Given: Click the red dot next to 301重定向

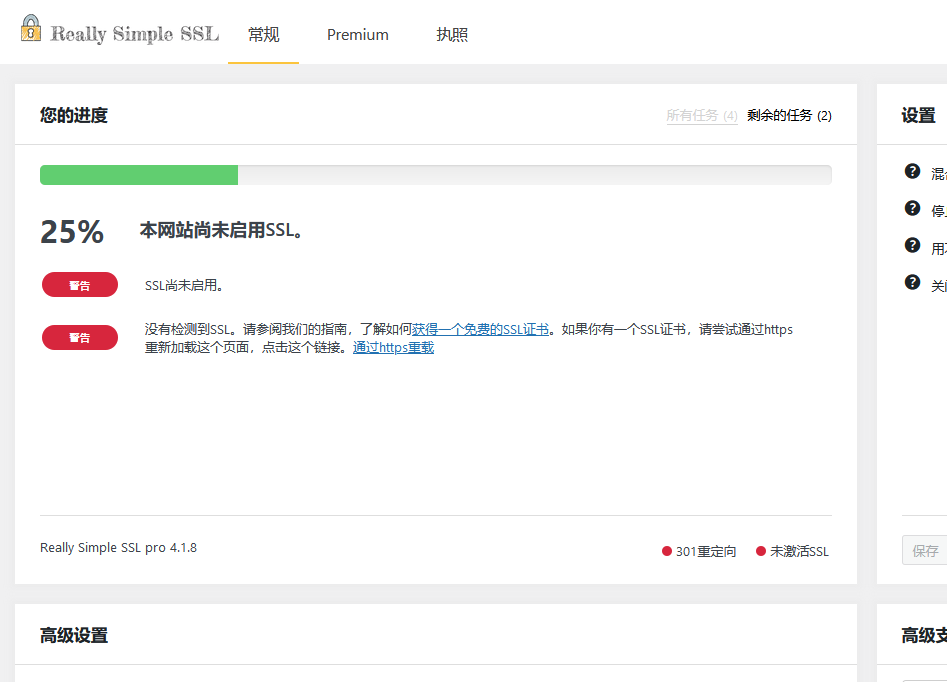Looking at the screenshot, I should point(667,551).
